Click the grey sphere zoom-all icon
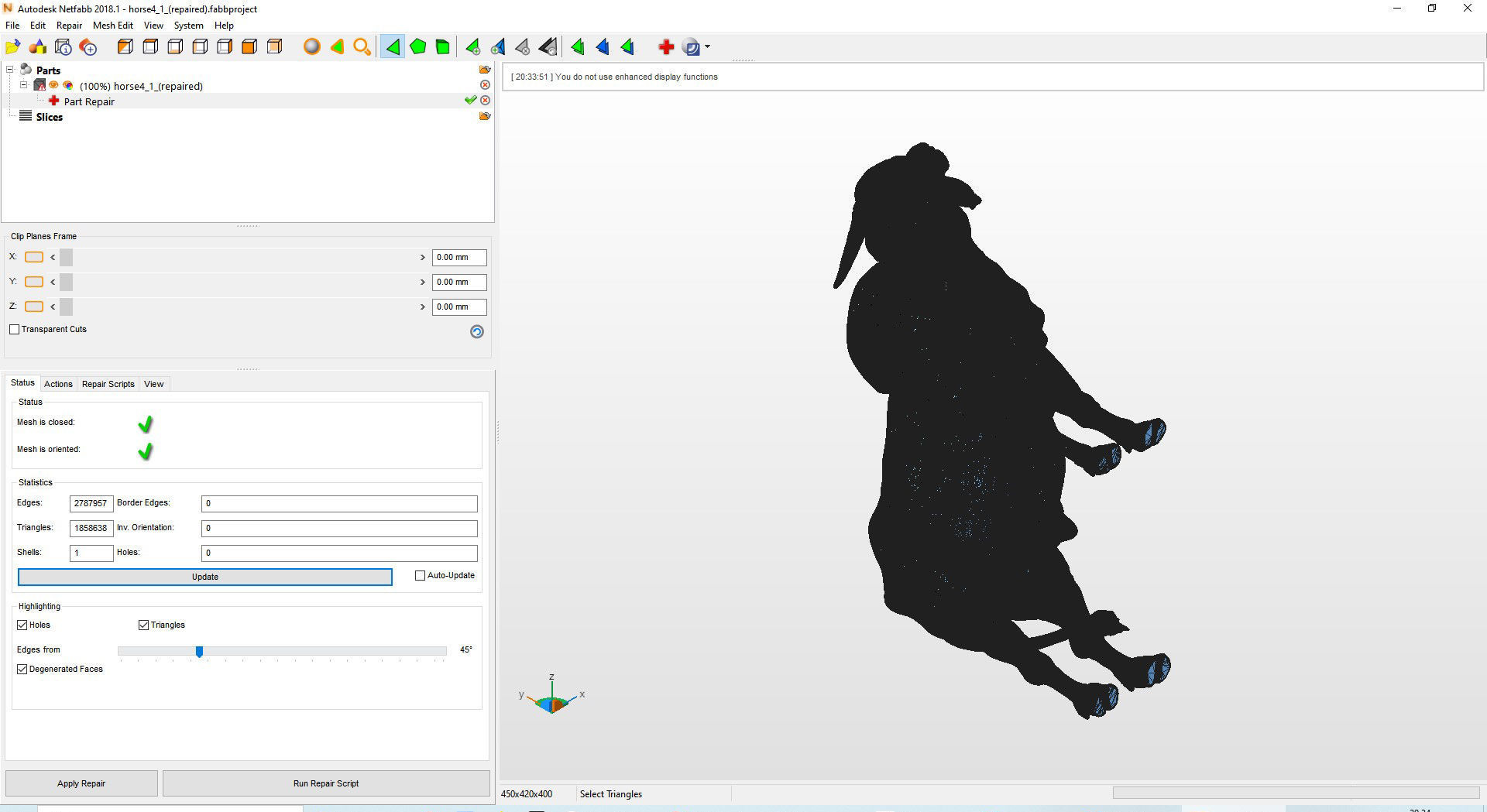Image resolution: width=1487 pixels, height=812 pixels. pyautogui.click(x=312, y=47)
